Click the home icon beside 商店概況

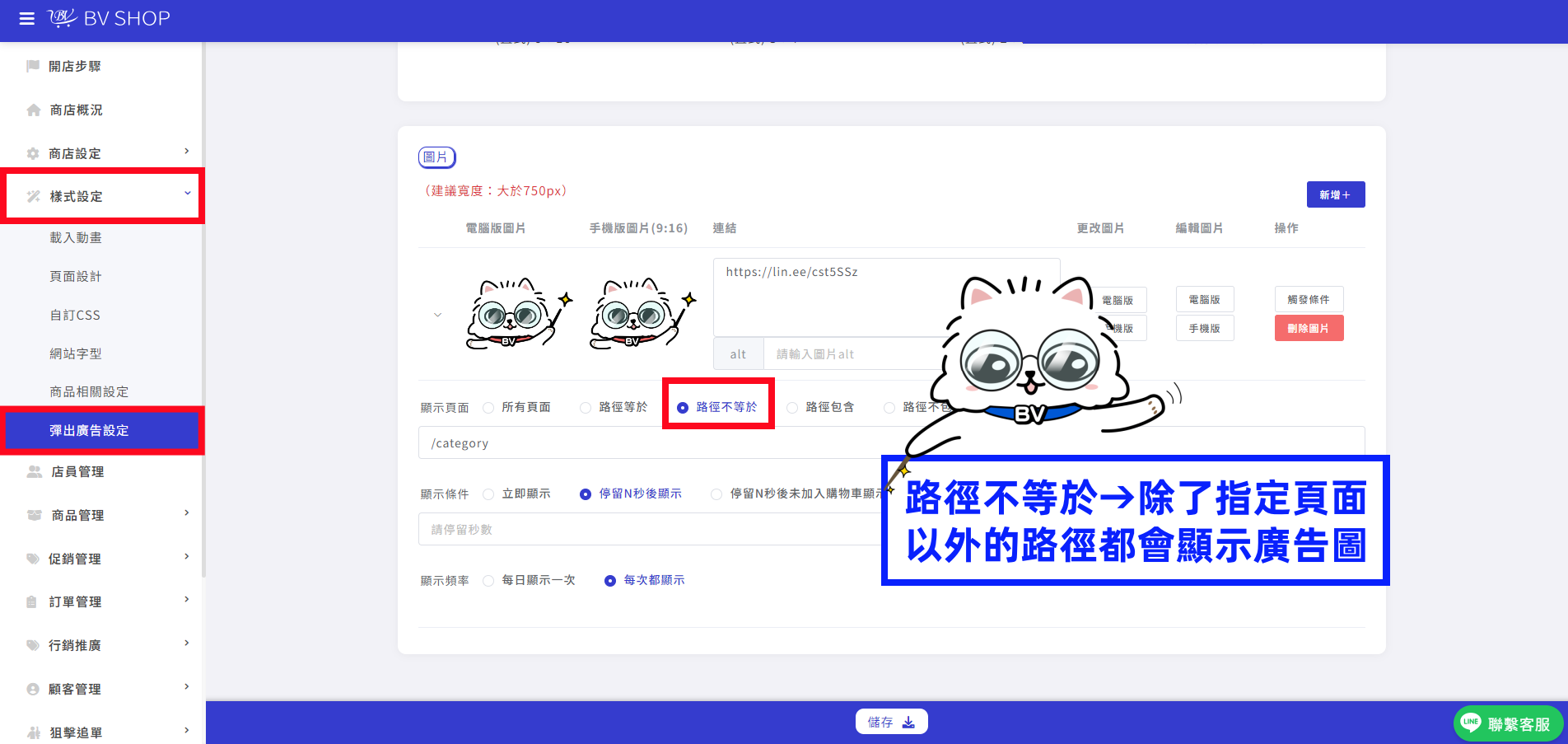click(x=34, y=110)
